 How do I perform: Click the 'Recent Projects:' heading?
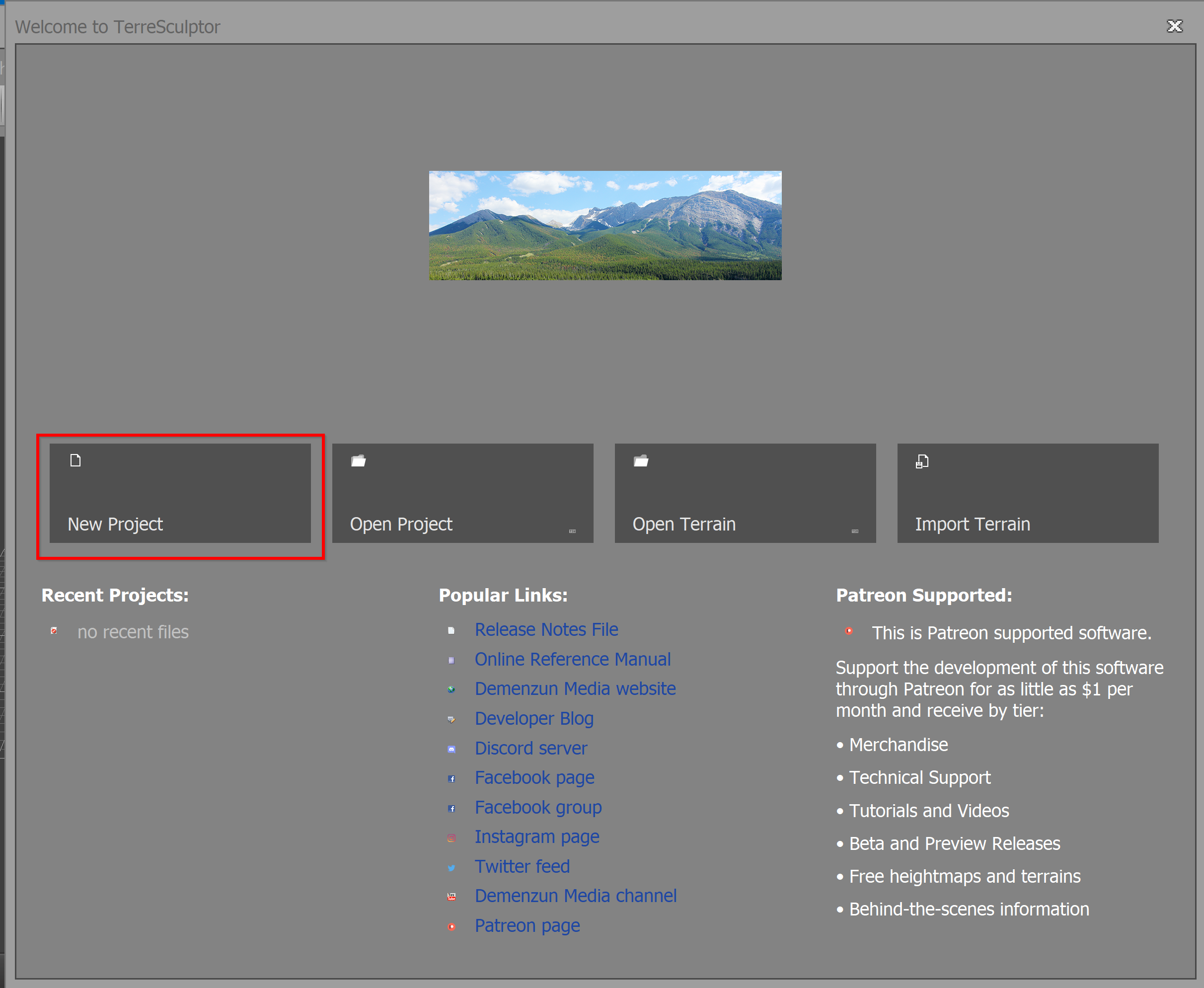115,595
